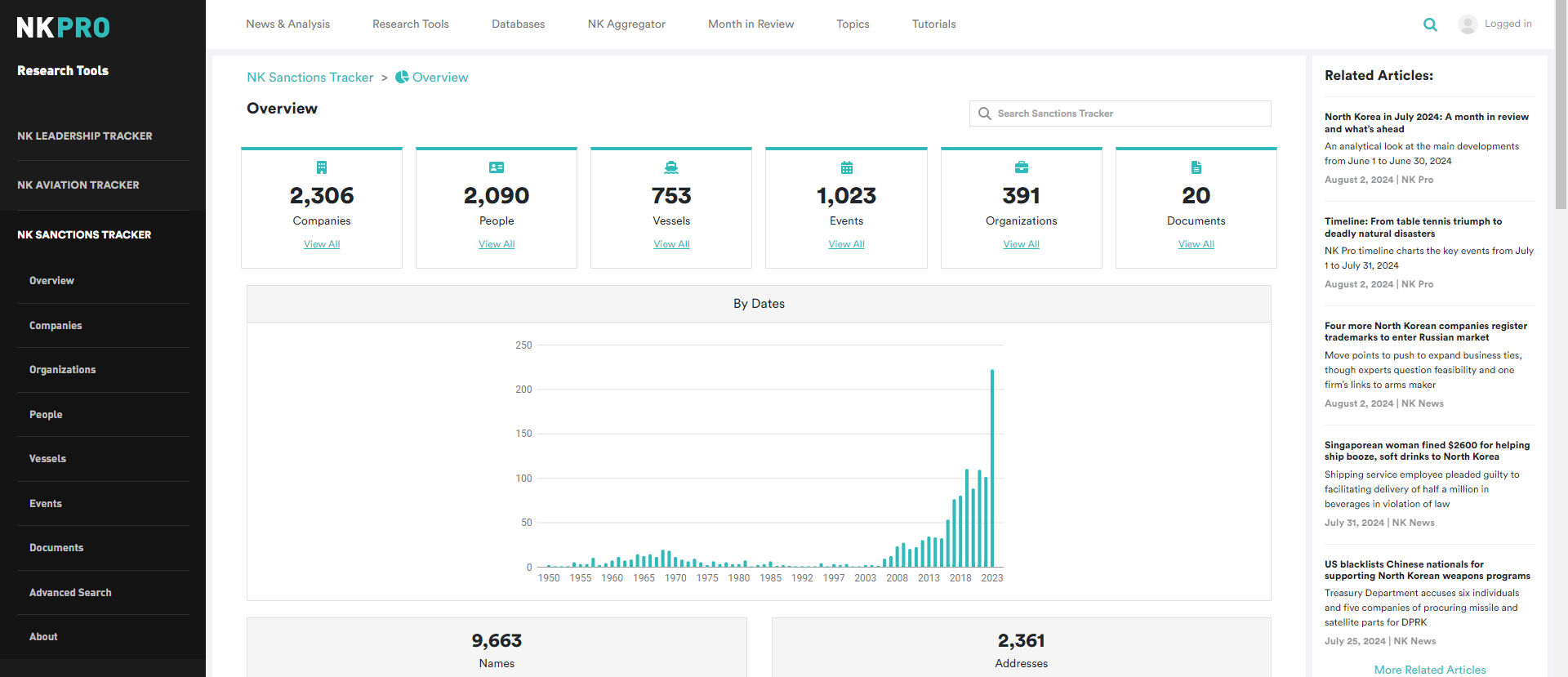This screenshot has height=677, width=1568.
Task: Open article North Korea in July 2024 review
Action: (1426, 122)
